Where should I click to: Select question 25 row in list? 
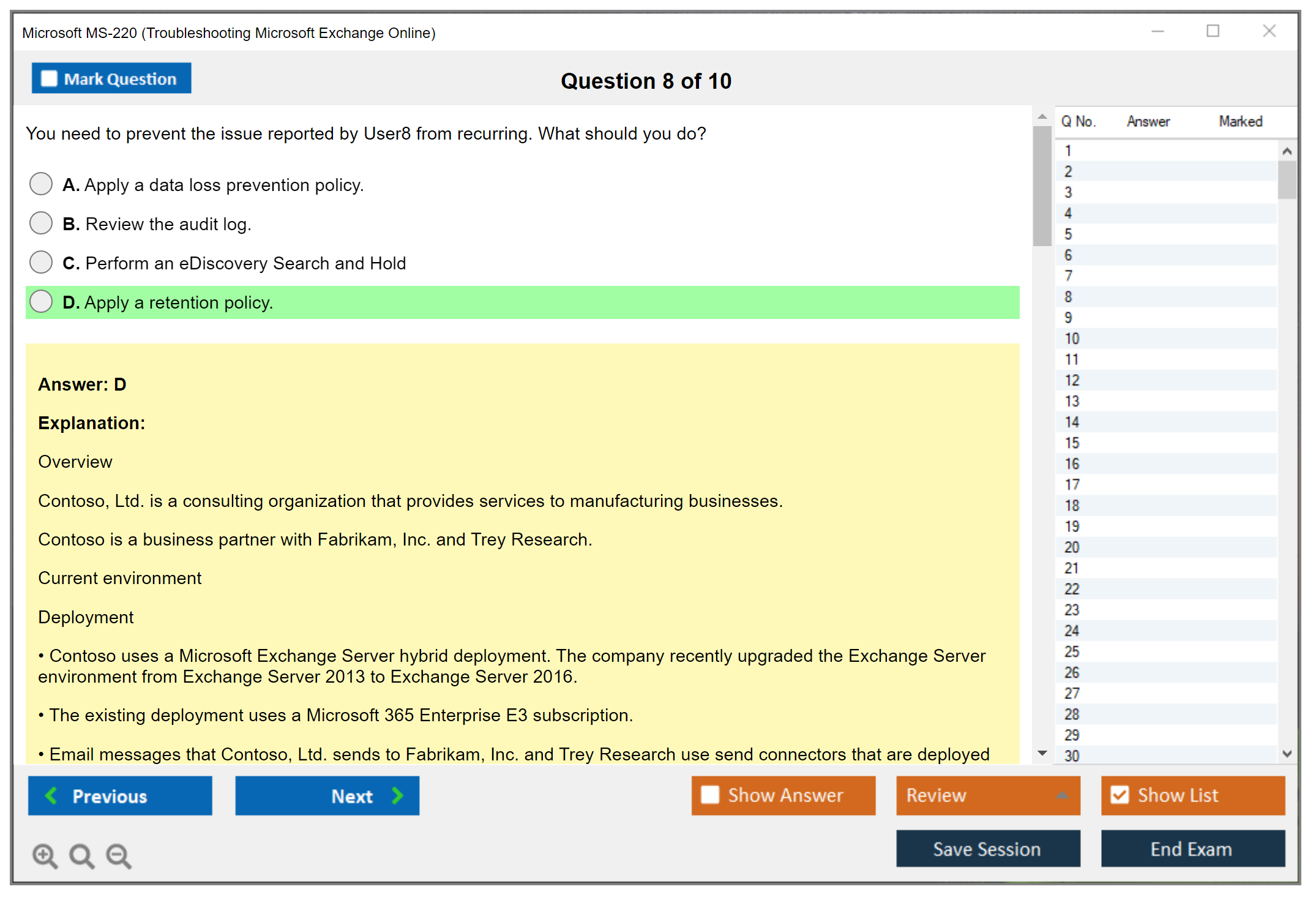(x=1072, y=651)
